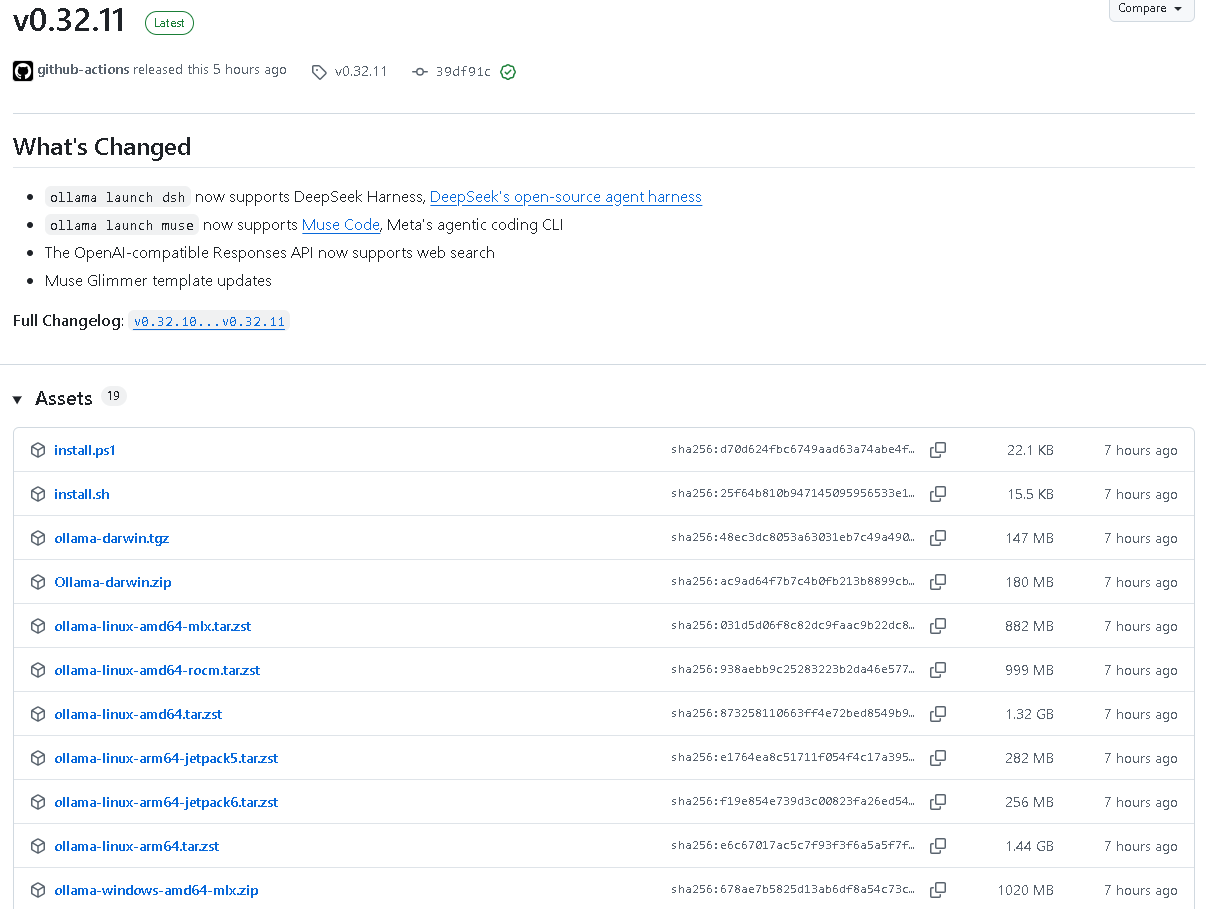Click the package icon for ollama-windows-amd64-mlx.zip
This screenshot has width=1206, height=909.
pyautogui.click(x=38, y=890)
